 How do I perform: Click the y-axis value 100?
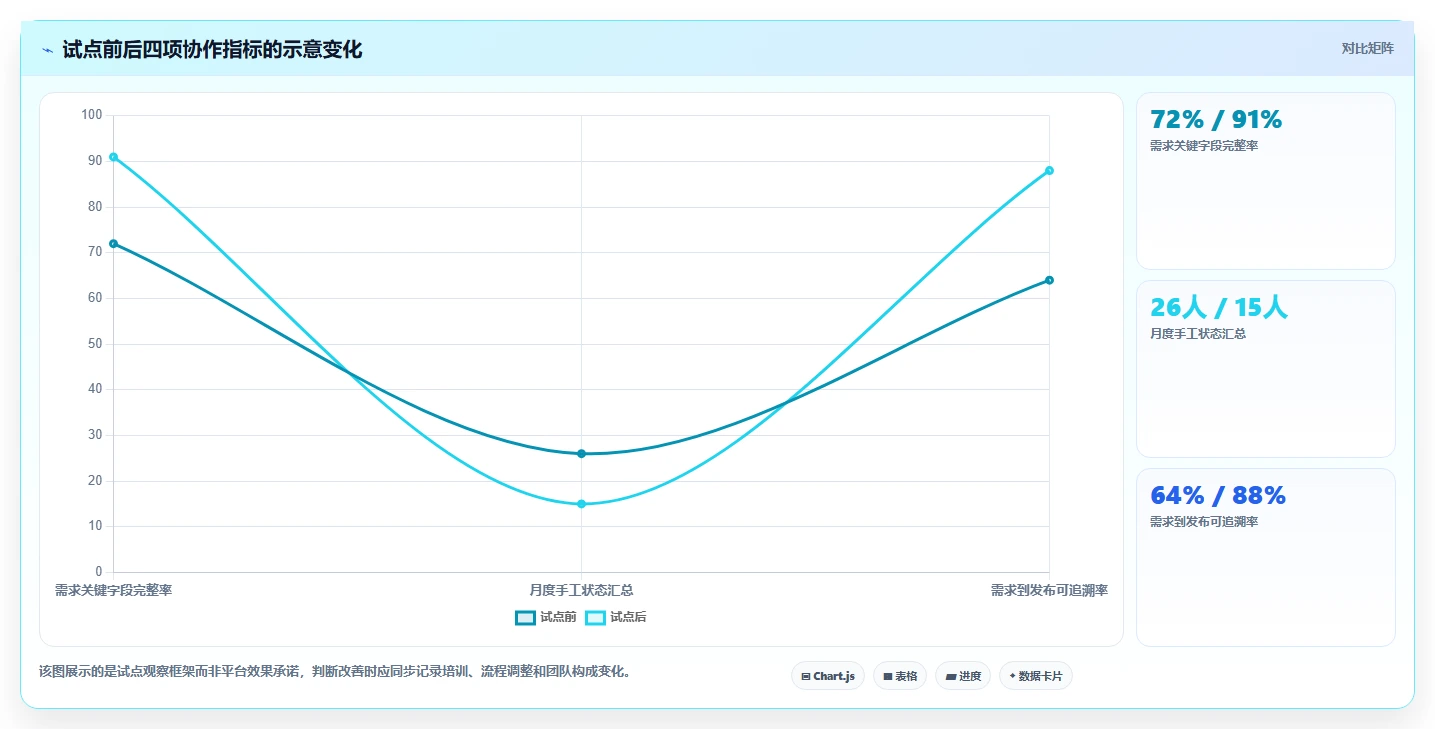point(92,115)
